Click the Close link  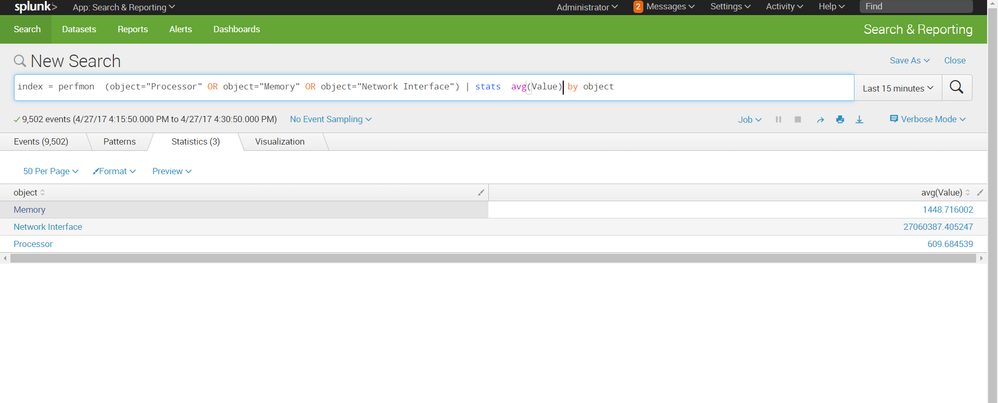(954, 61)
